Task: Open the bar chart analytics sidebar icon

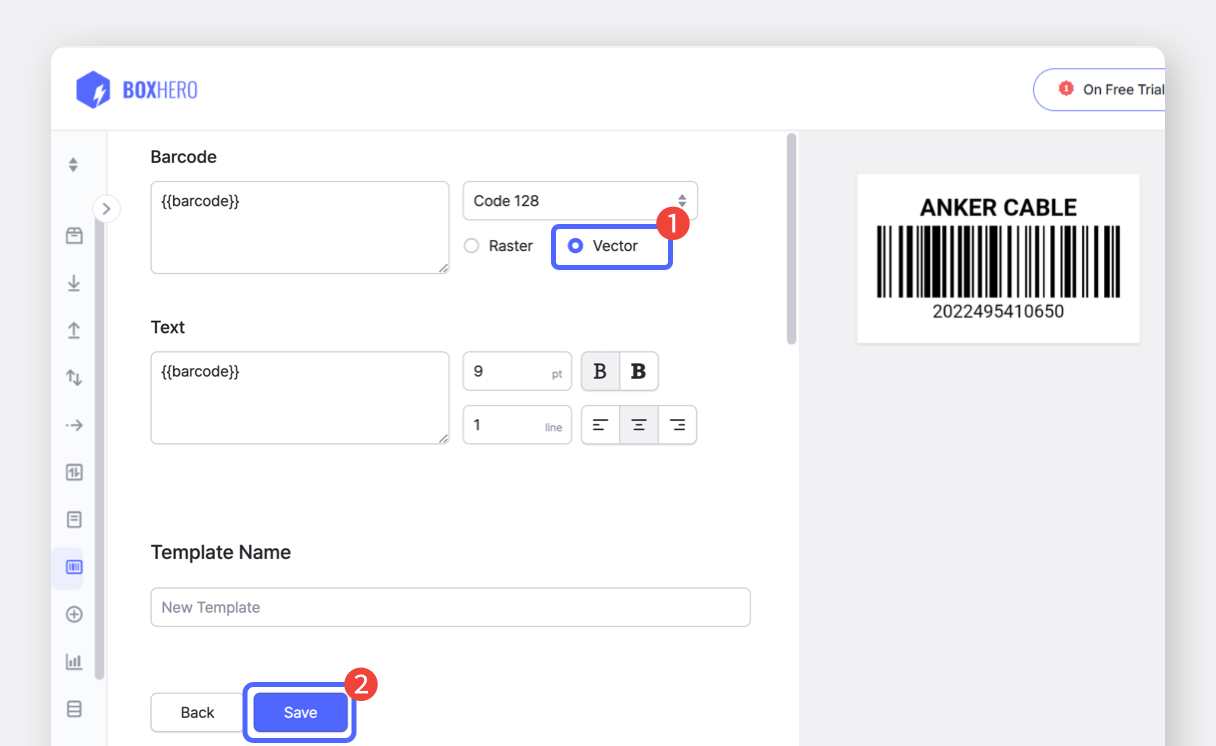Action: [74, 662]
